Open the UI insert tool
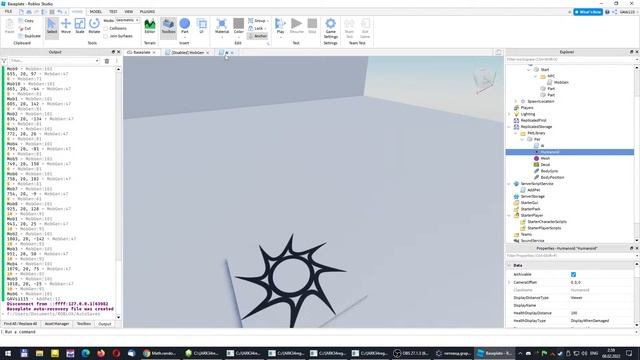 (202, 26)
